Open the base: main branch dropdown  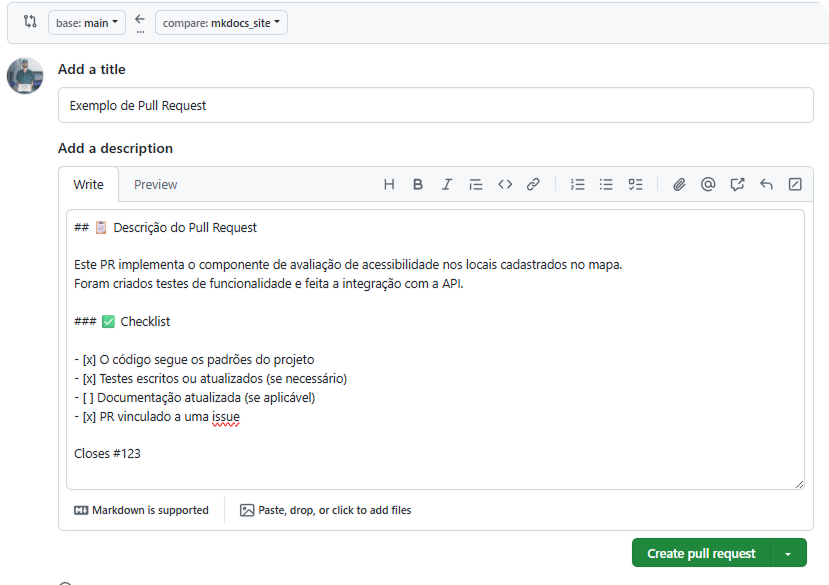click(x=87, y=23)
